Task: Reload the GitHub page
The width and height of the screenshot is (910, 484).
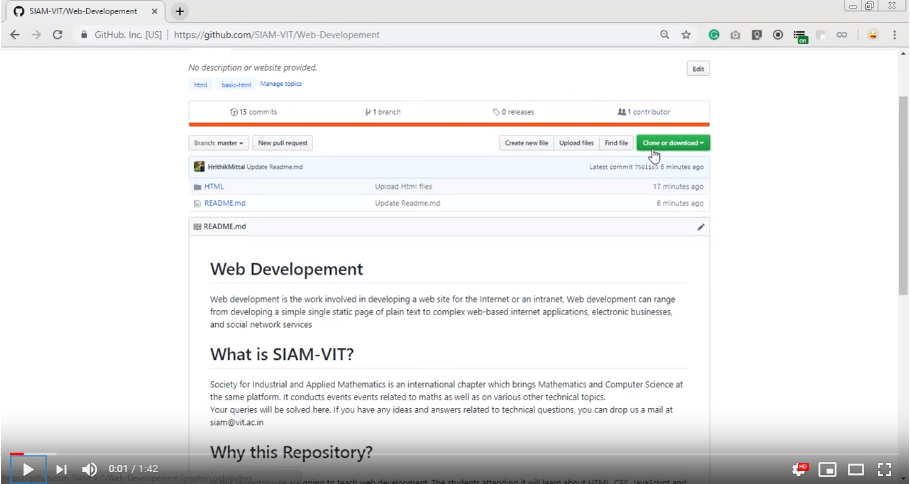Action: tap(57, 35)
